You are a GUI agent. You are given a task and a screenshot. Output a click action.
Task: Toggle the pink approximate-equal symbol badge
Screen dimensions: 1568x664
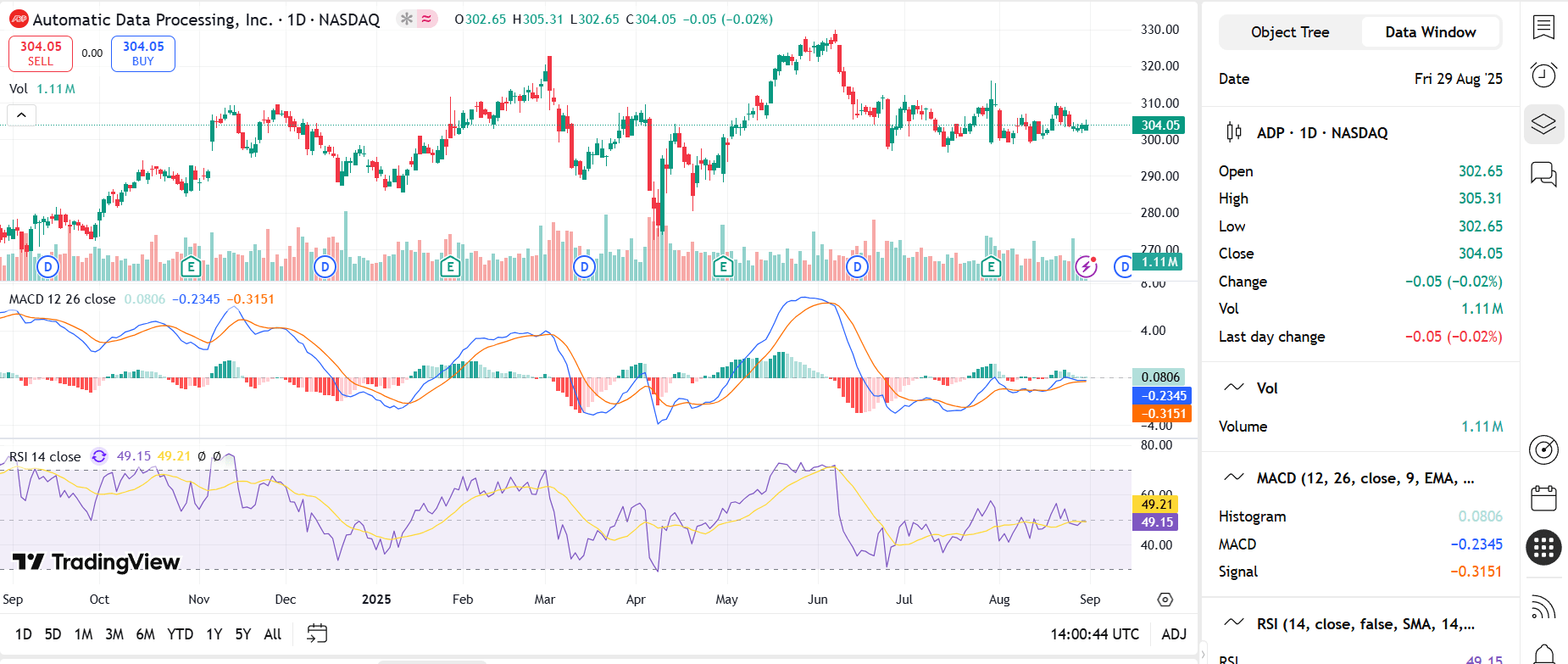click(426, 19)
